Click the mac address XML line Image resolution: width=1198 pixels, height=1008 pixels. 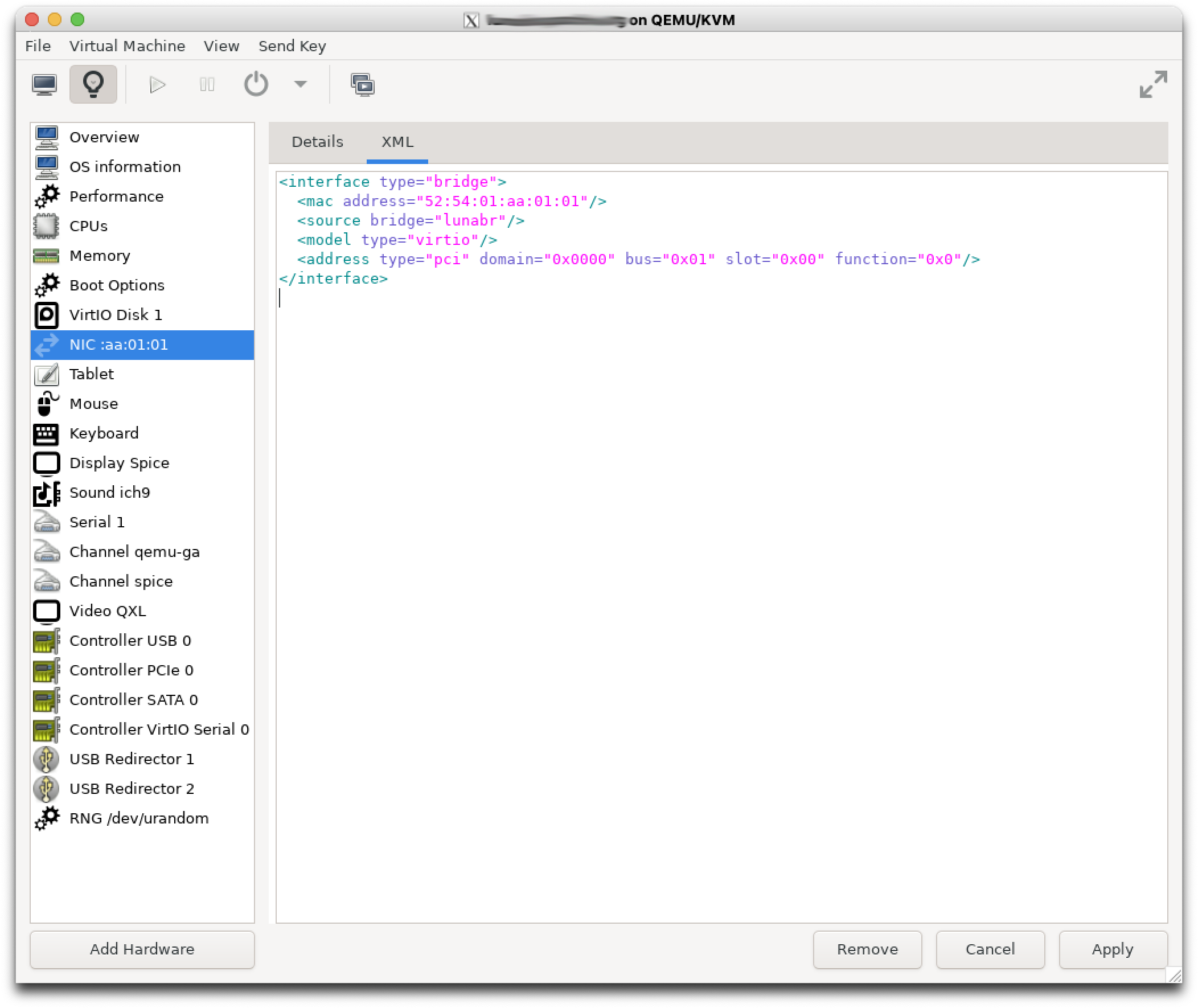click(x=452, y=202)
